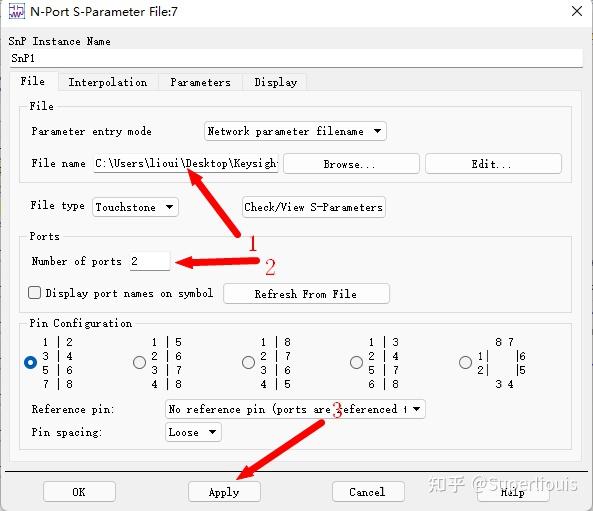Viewport: 593px width, 511px height.
Task: Open the Parameters tab
Action: tap(200, 82)
